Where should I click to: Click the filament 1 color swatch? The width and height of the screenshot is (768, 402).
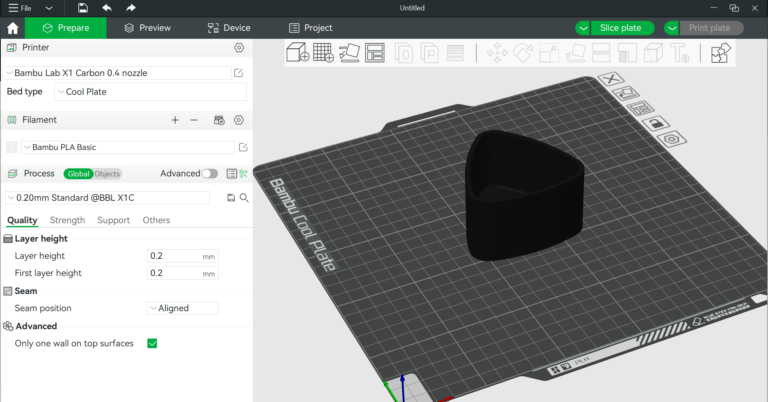pyautogui.click(x=12, y=147)
